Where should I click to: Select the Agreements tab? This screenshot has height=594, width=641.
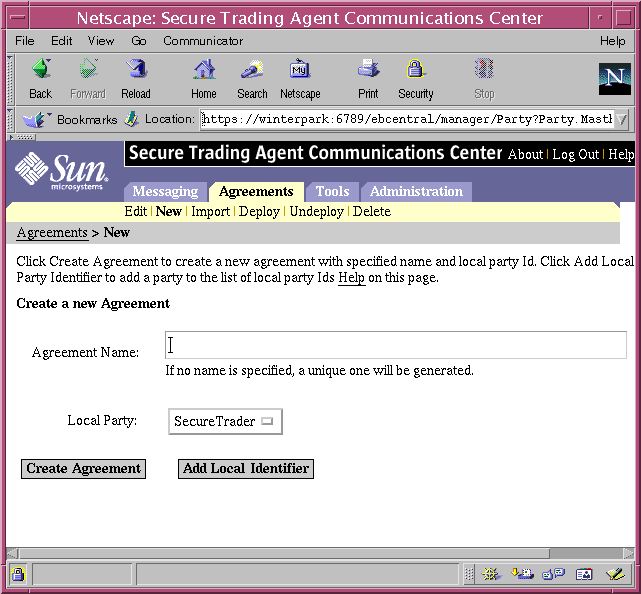256,192
